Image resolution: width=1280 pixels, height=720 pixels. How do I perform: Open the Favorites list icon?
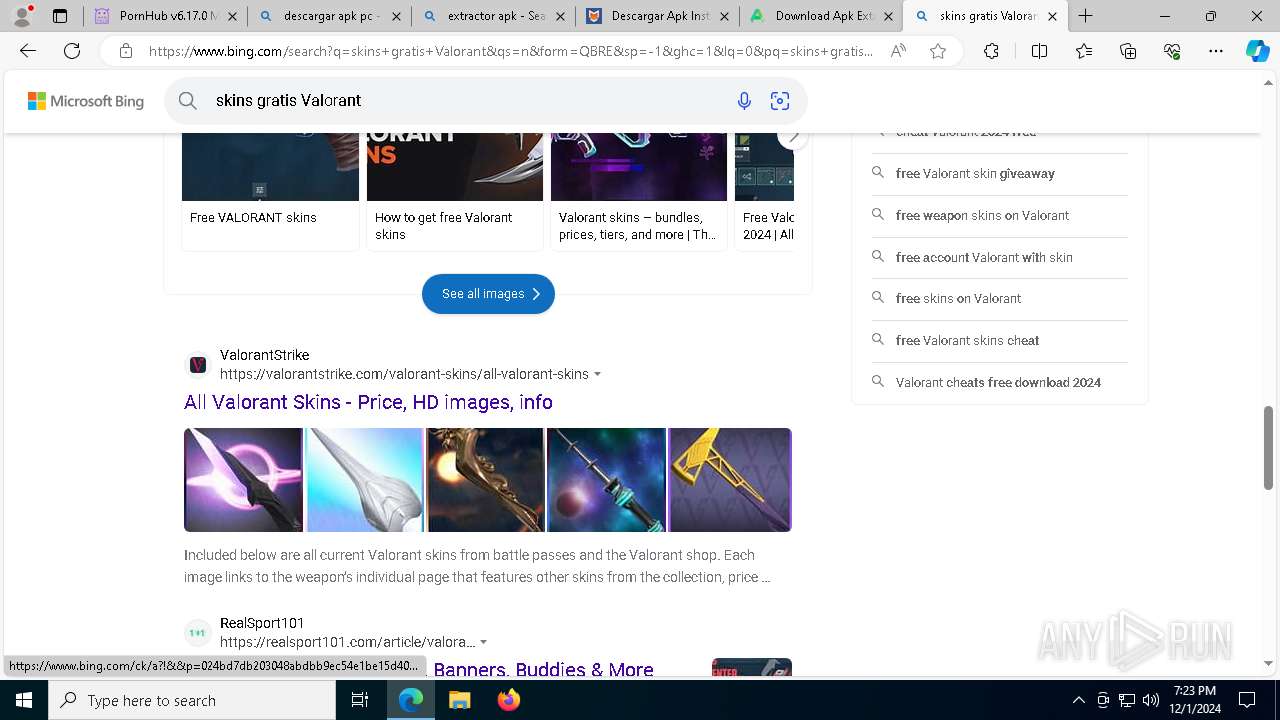1084,51
